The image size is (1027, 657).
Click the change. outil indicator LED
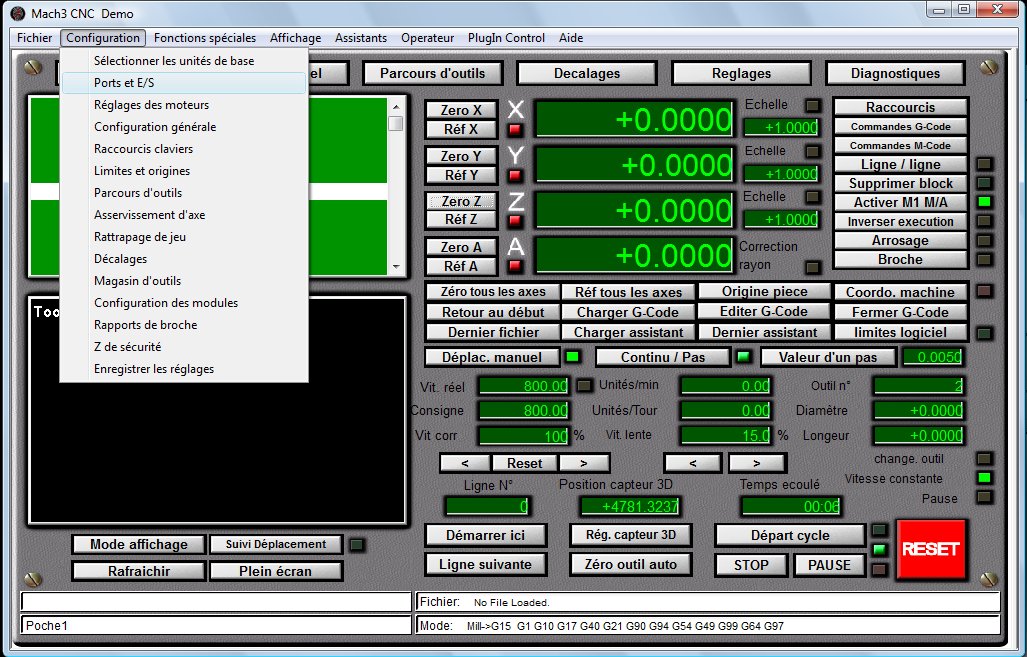tap(984, 458)
